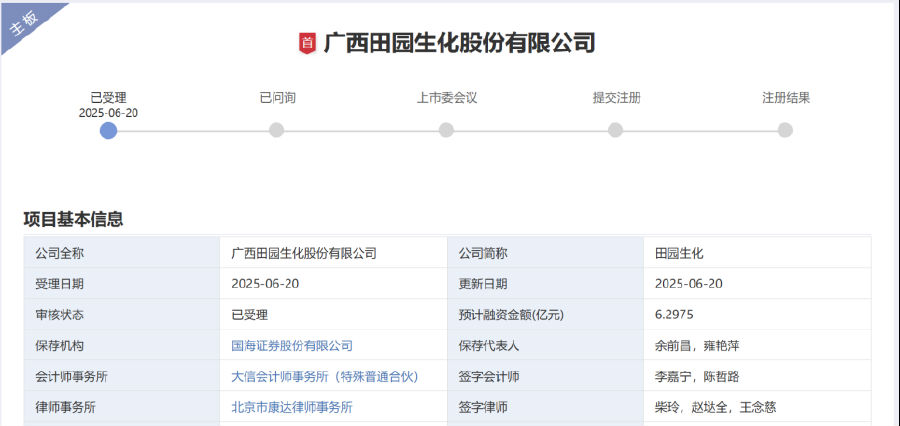Image resolution: width=900 pixels, height=426 pixels.
Task: Select the 已问询 progress step dot
Action: (x=277, y=130)
